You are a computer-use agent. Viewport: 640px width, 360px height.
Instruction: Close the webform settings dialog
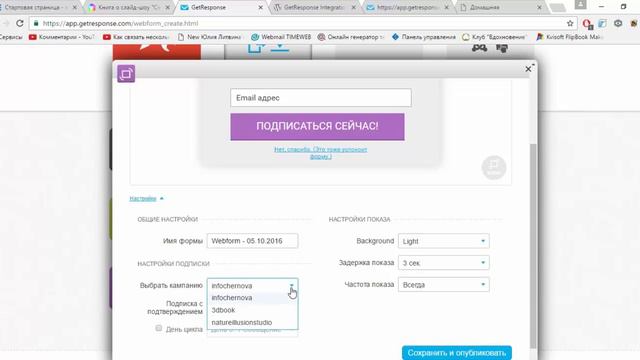click(x=528, y=69)
